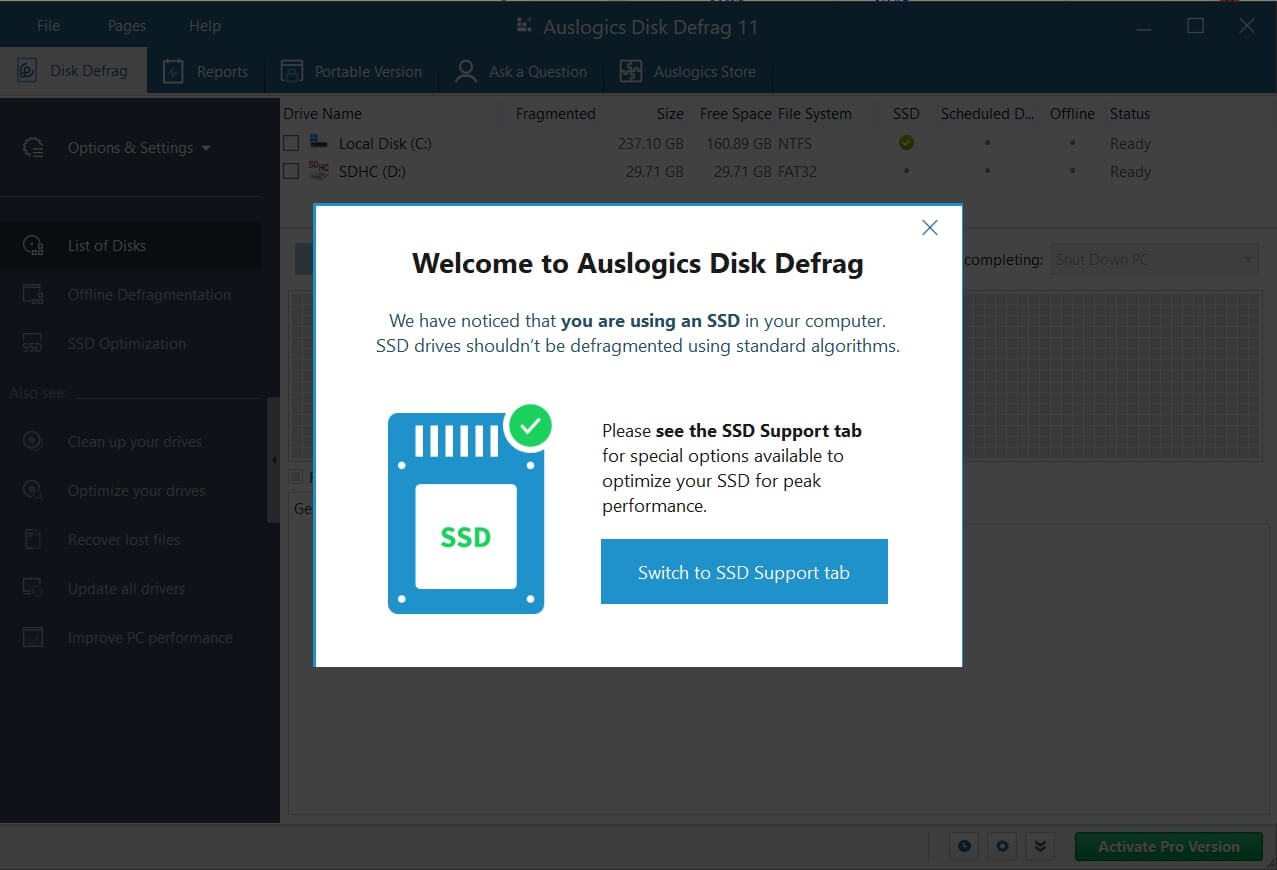Check the SDHC (D:) drive checkbox
Viewport: 1277px width, 870px height.
coord(291,172)
